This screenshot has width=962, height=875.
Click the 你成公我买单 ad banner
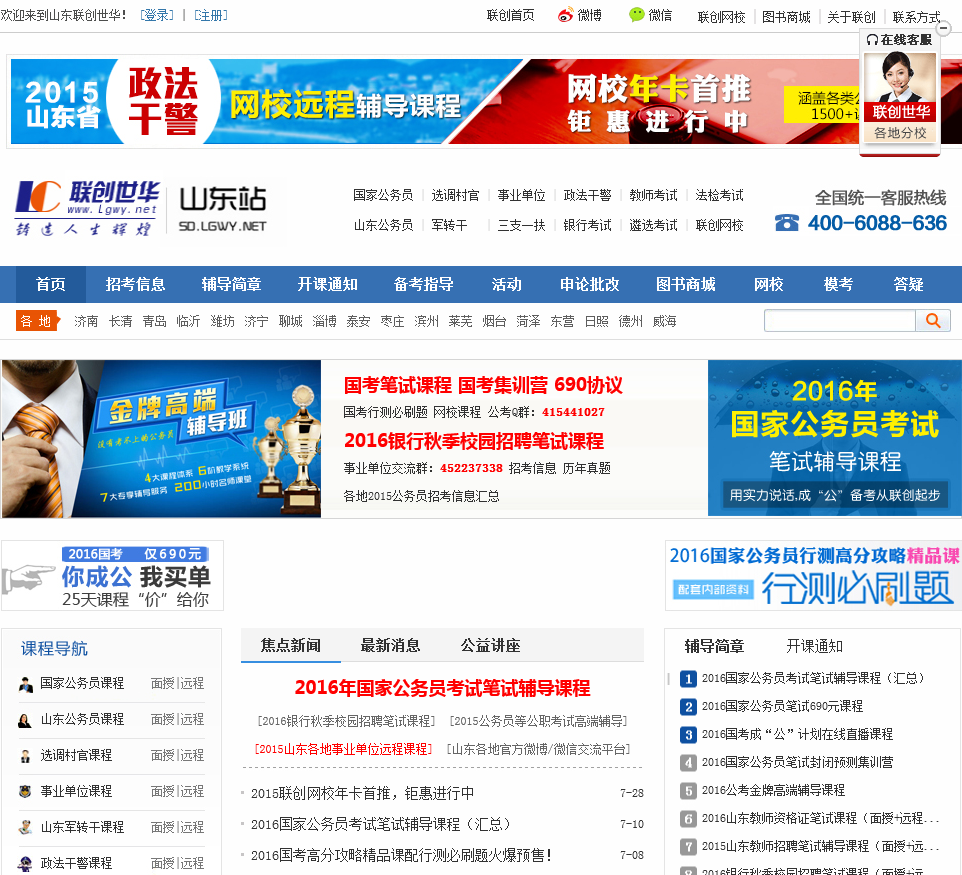click(x=112, y=576)
